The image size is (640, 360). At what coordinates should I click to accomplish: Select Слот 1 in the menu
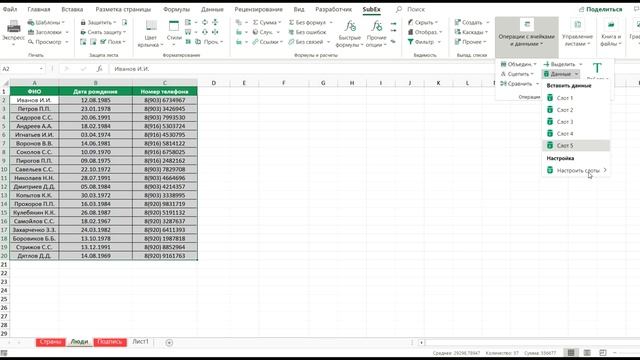pos(576,98)
